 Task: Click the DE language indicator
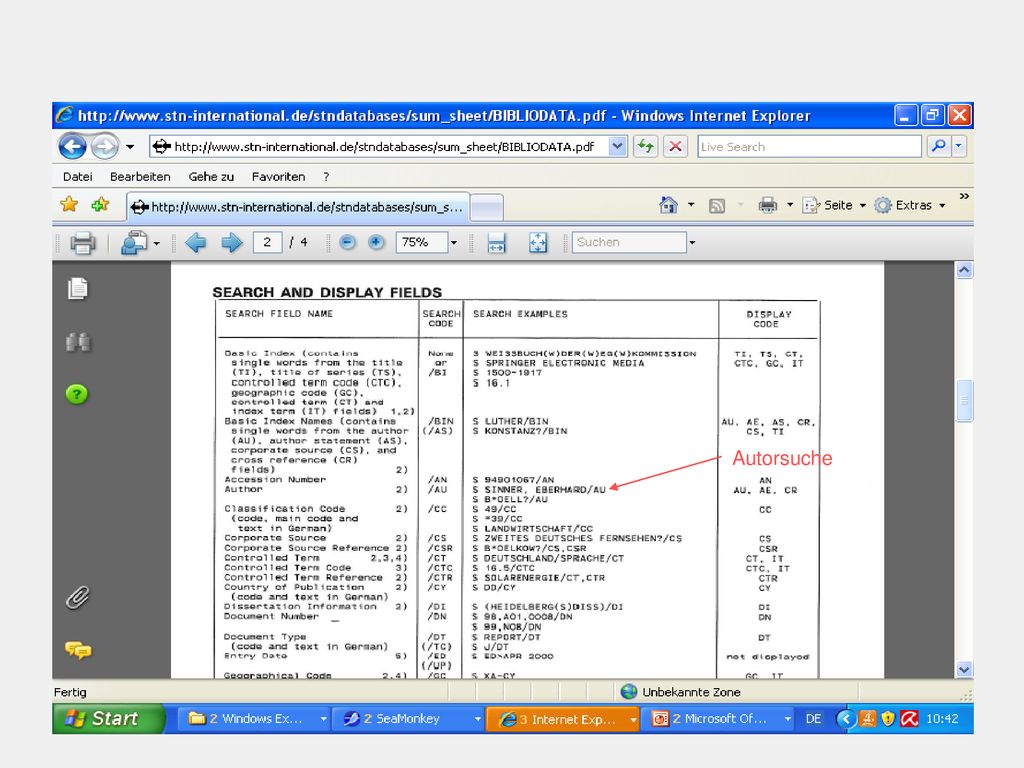point(813,719)
